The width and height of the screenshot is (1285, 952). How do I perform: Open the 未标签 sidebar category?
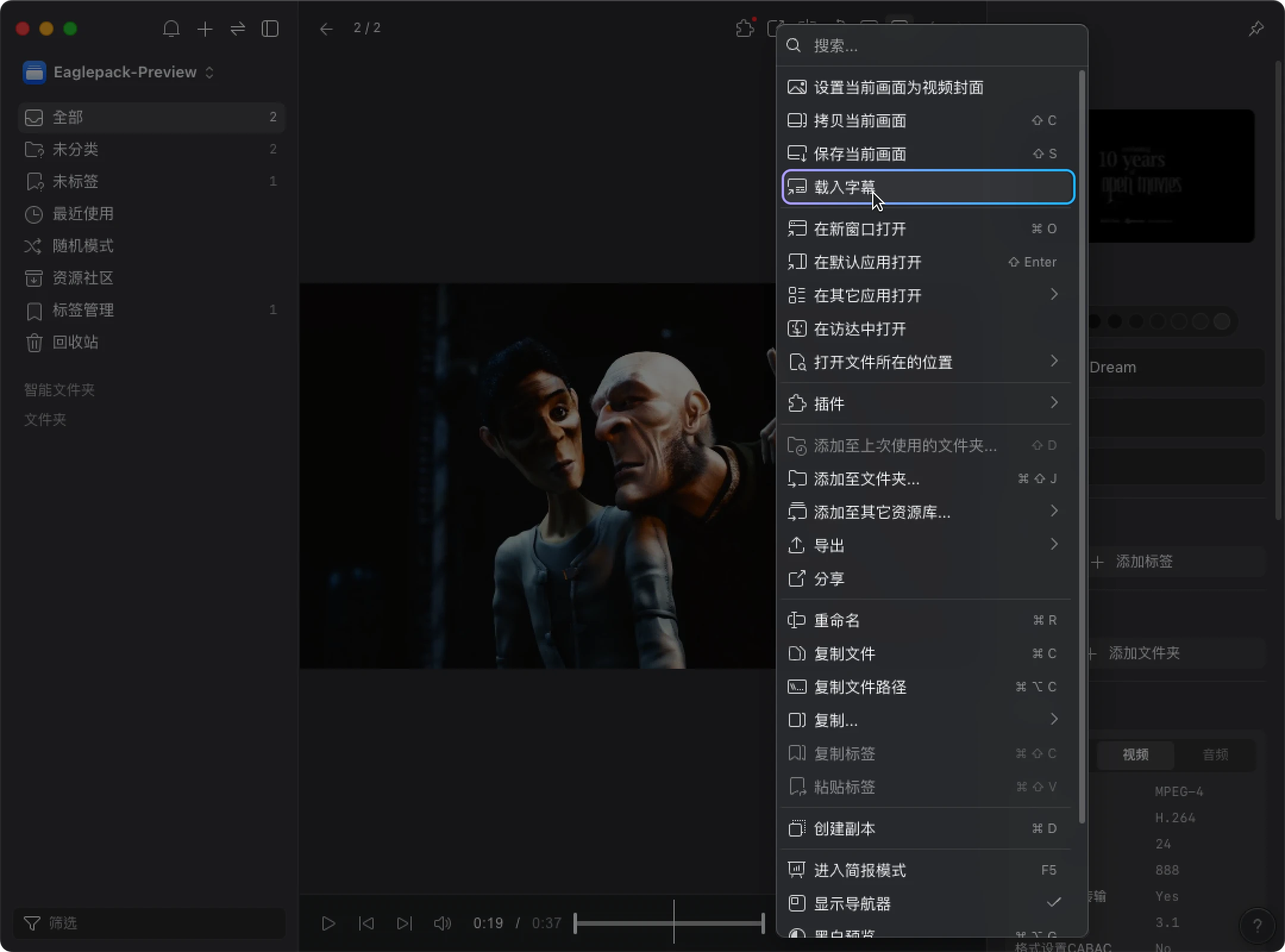tap(152, 181)
